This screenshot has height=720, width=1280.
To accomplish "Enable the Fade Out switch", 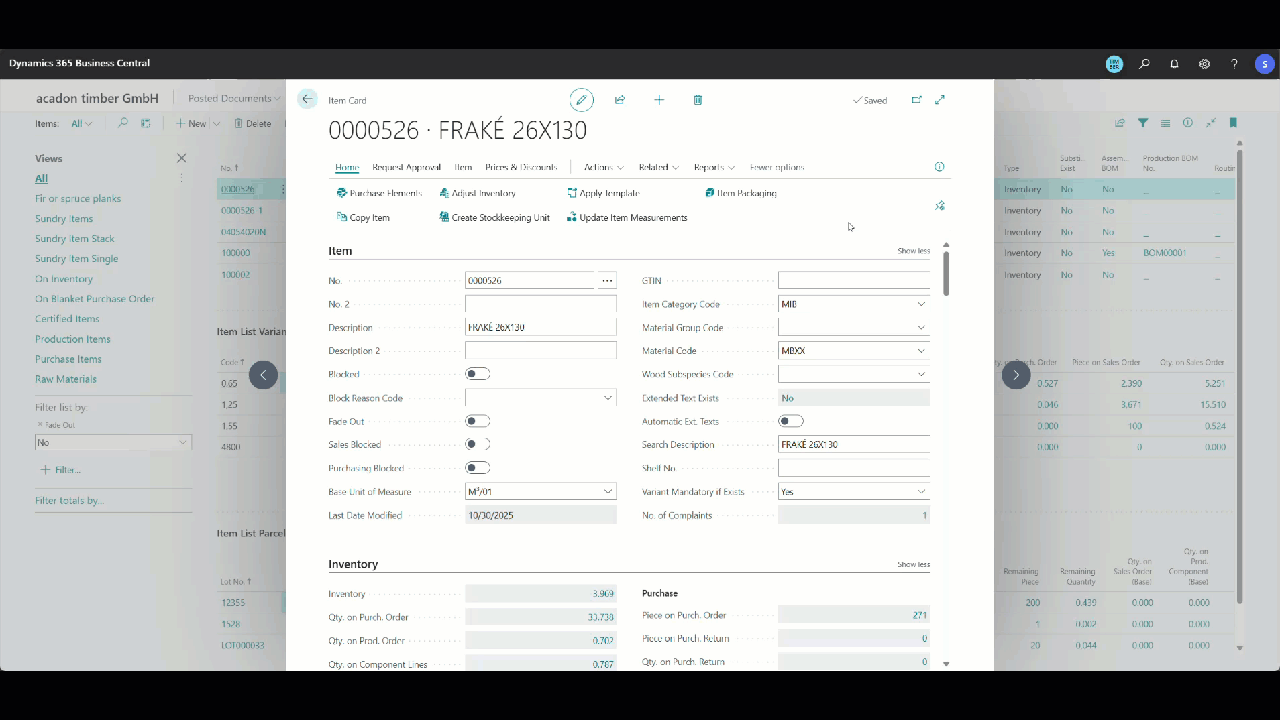I will point(477,421).
